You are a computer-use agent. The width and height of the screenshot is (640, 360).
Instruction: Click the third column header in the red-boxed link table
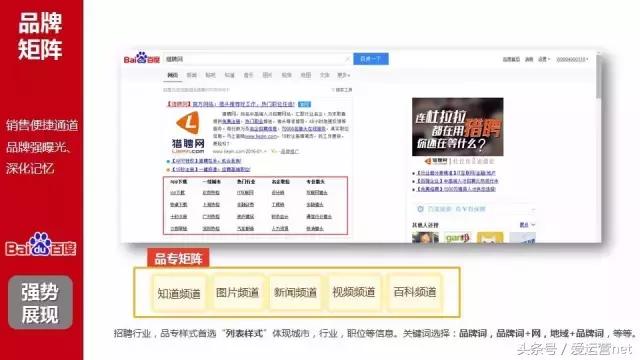click(x=246, y=182)
